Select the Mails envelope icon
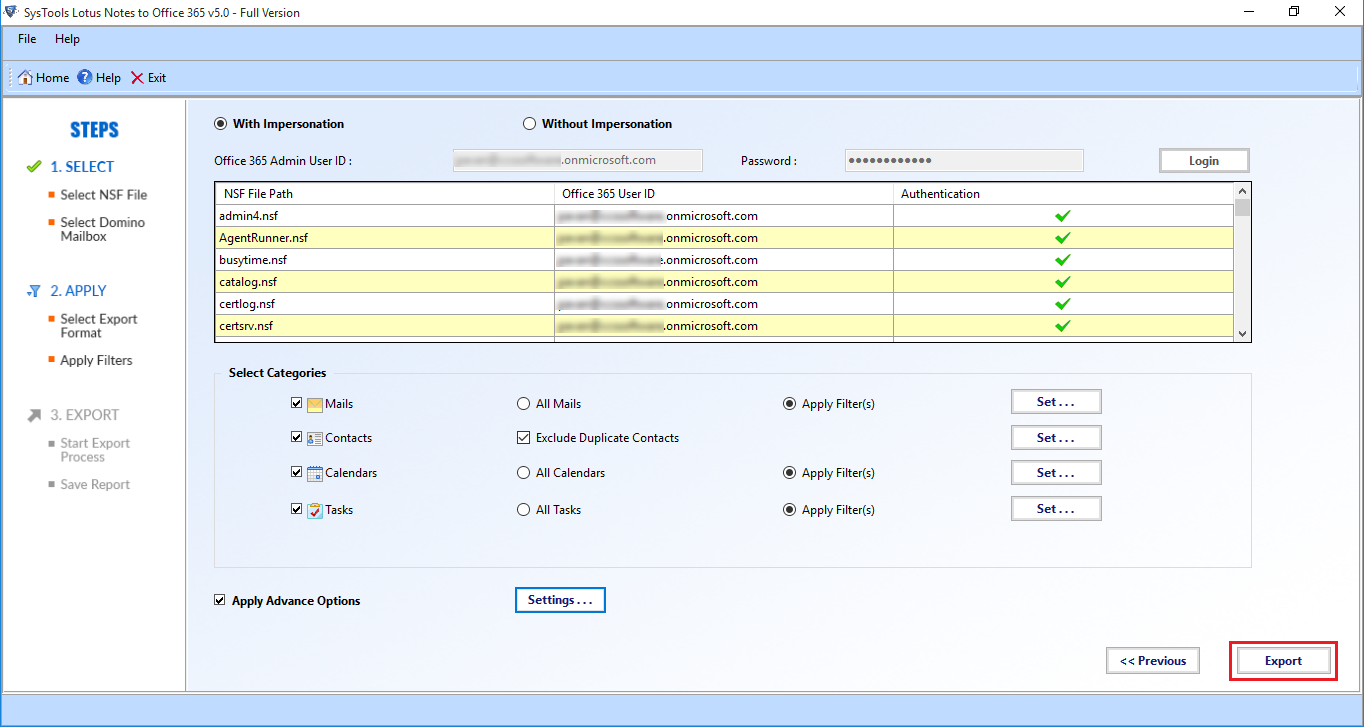 (x=315, y=402)
